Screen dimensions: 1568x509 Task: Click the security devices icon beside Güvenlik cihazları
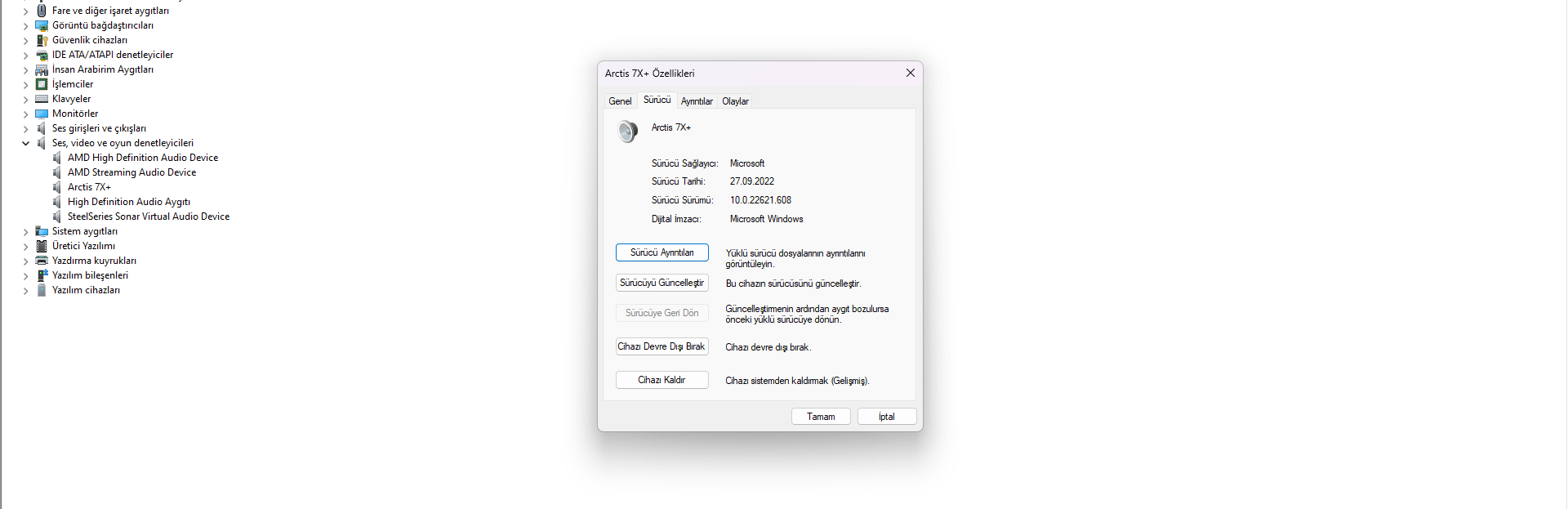coord(42,40)
